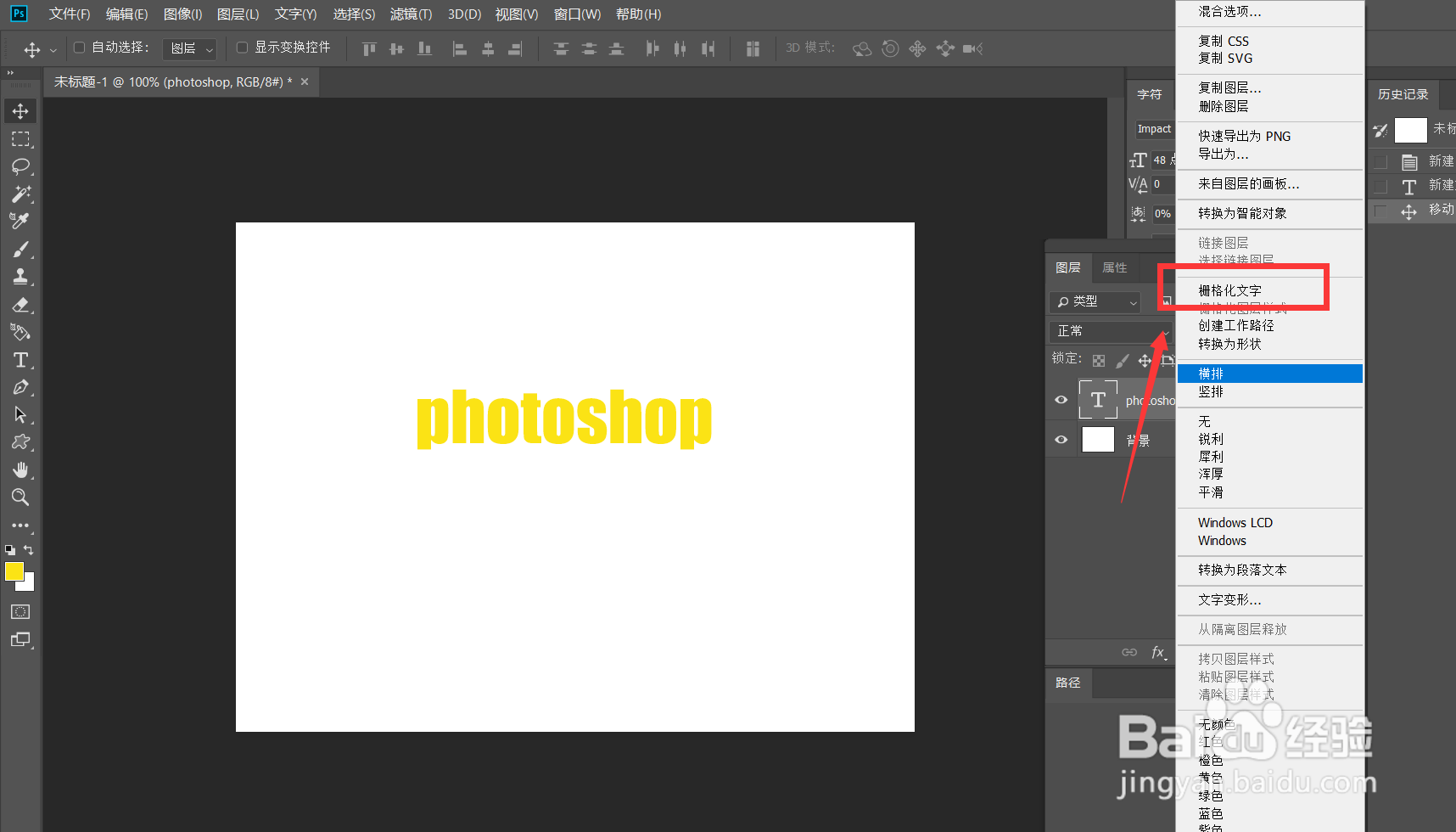1456x832 pixels.
Task: Select the Eraser tool
Action: [x=20, y=305]
